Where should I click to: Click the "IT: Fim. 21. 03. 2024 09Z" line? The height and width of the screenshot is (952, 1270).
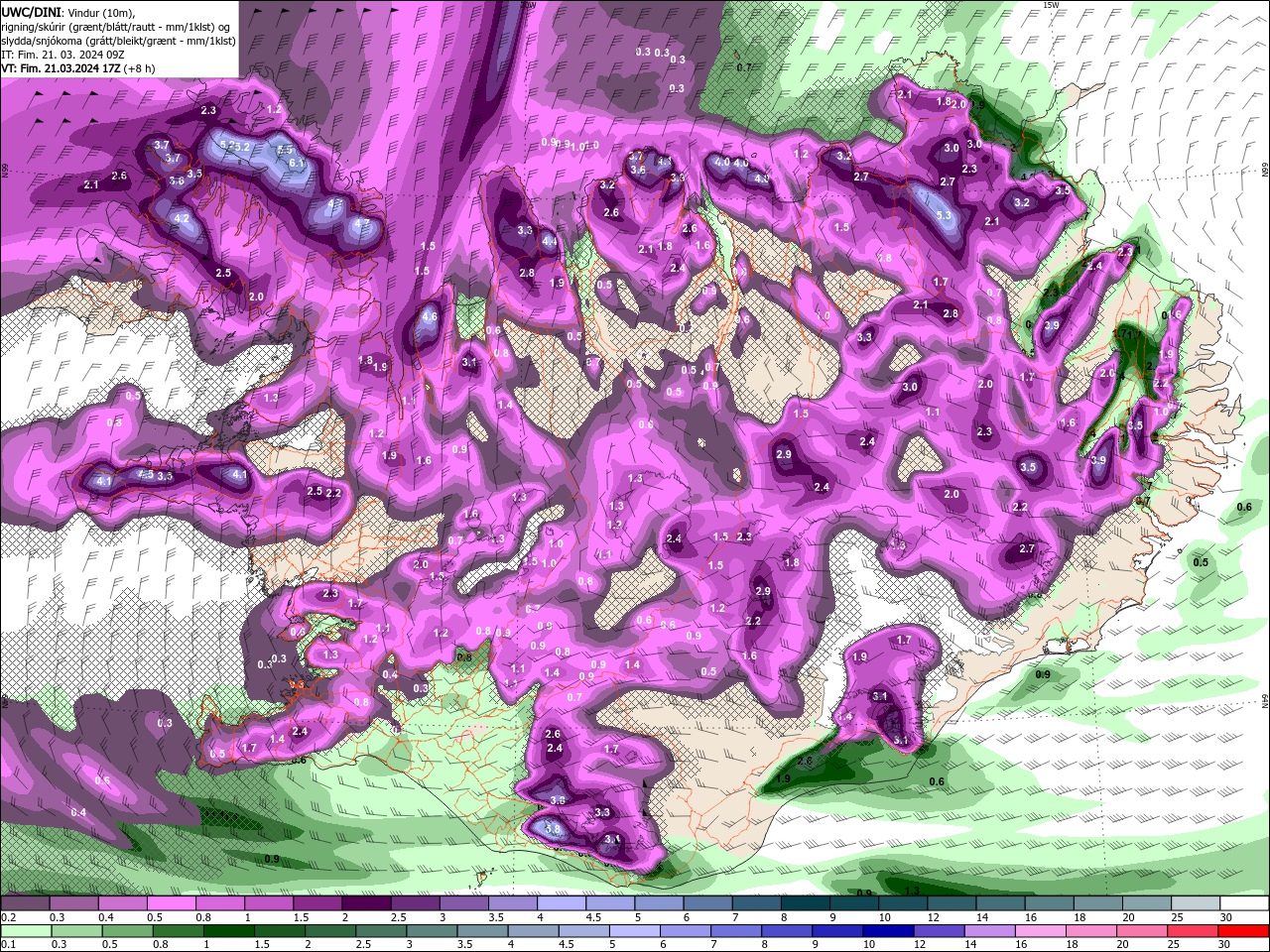click(x=63, y=54)
